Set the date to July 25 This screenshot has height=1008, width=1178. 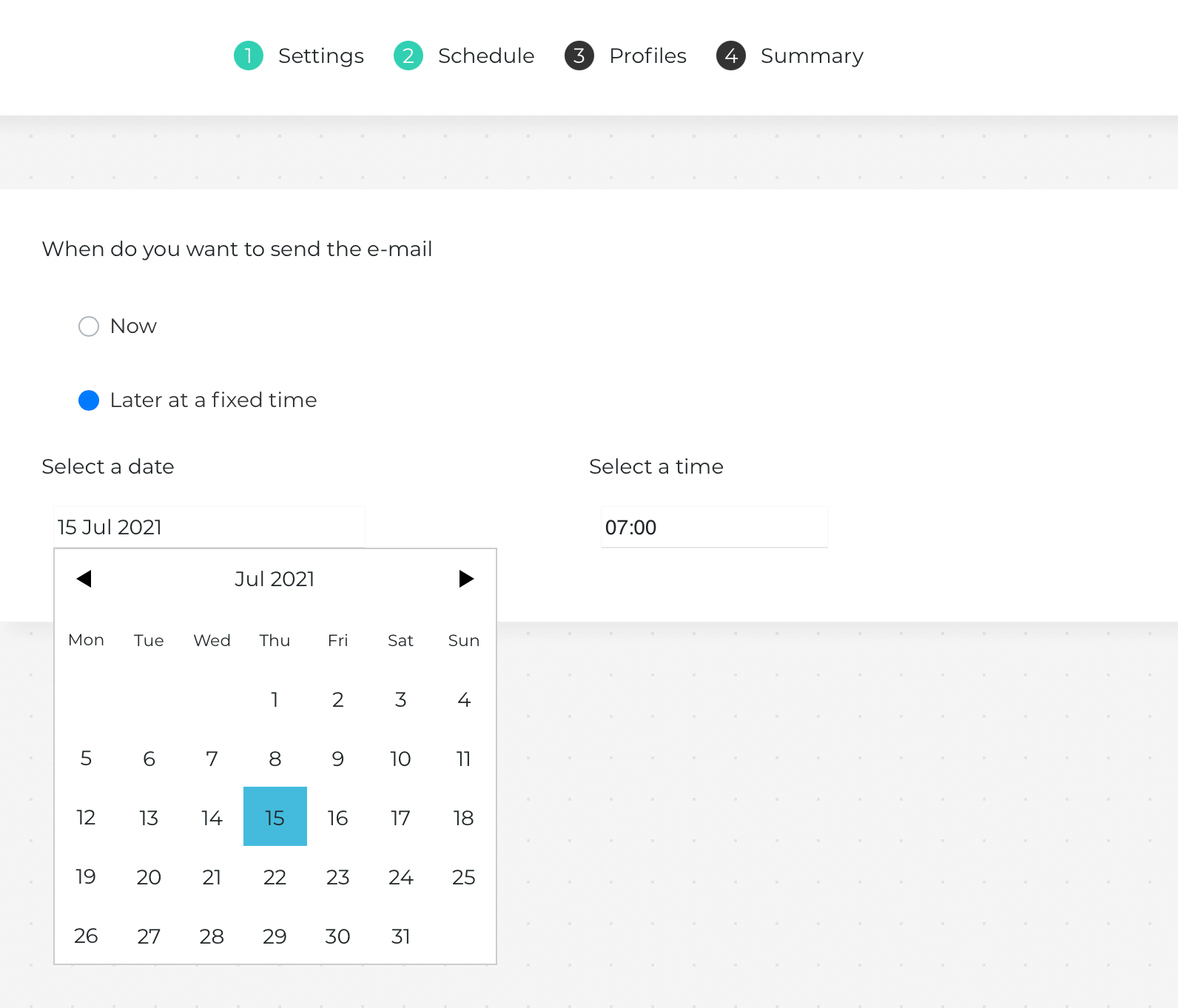pos(464,877)
